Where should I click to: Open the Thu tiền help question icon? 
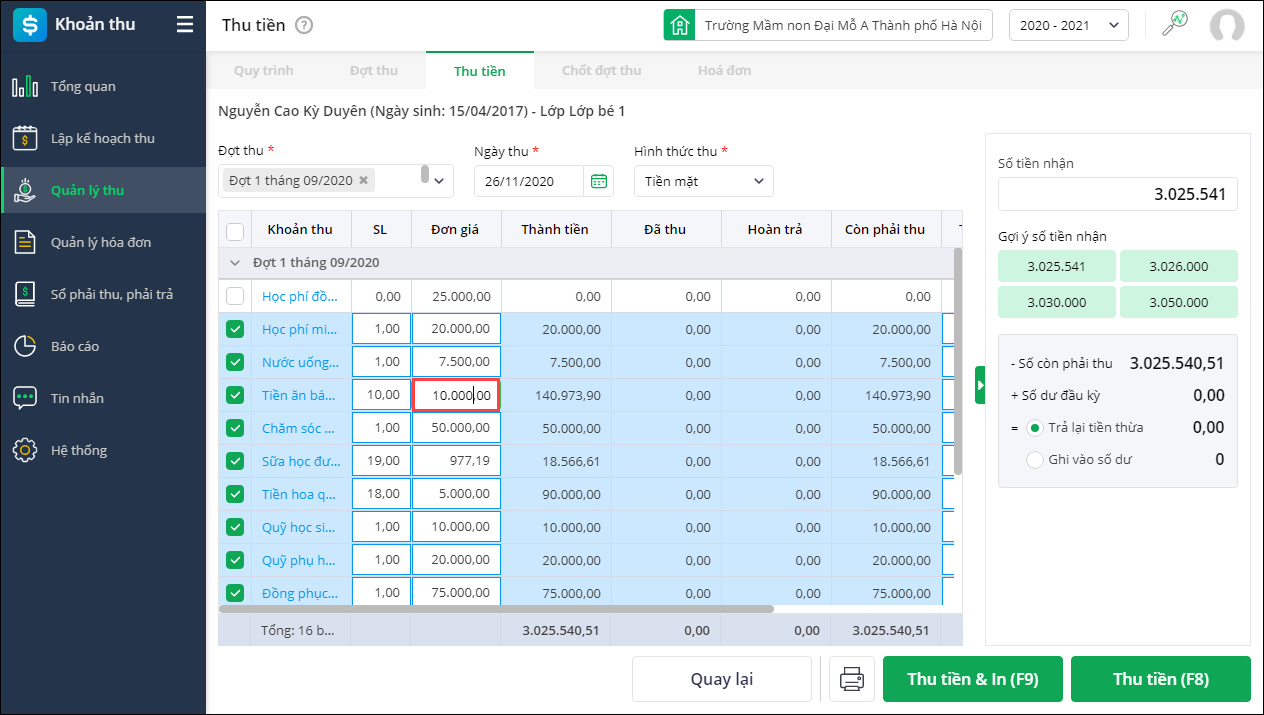tap(304, 25)
